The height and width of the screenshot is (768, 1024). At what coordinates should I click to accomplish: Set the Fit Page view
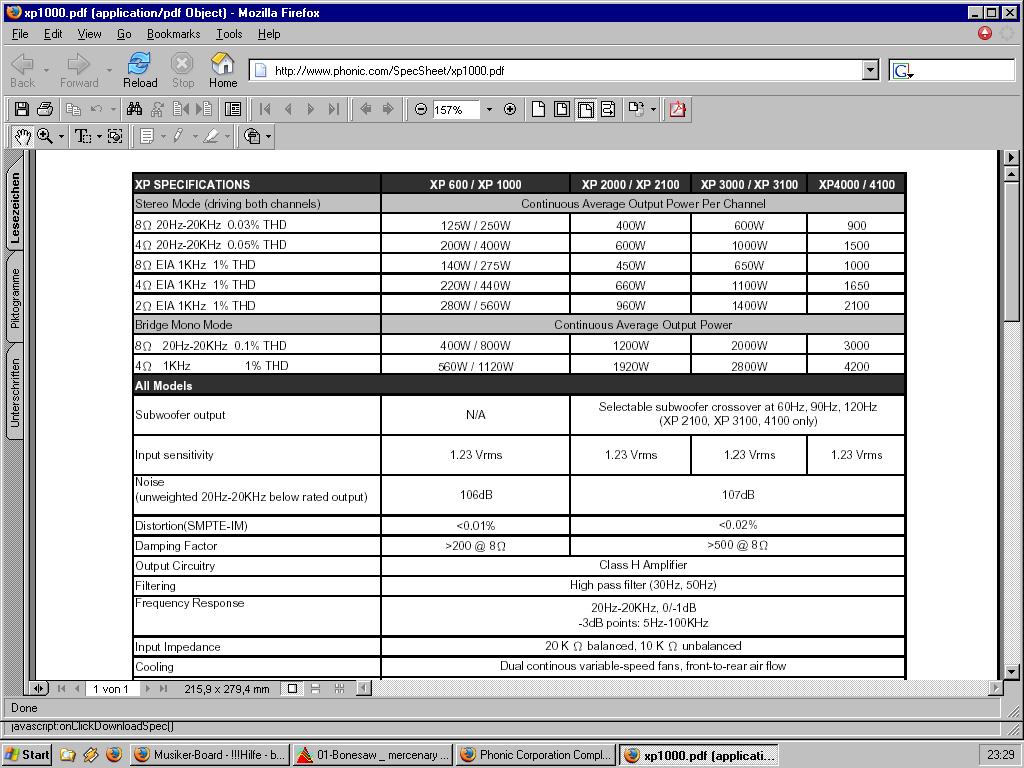[562, 109]
